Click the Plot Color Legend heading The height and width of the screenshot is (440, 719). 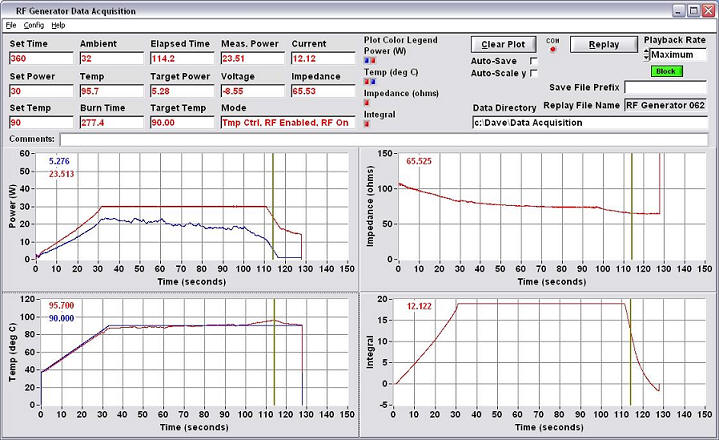tap(401, 40)
